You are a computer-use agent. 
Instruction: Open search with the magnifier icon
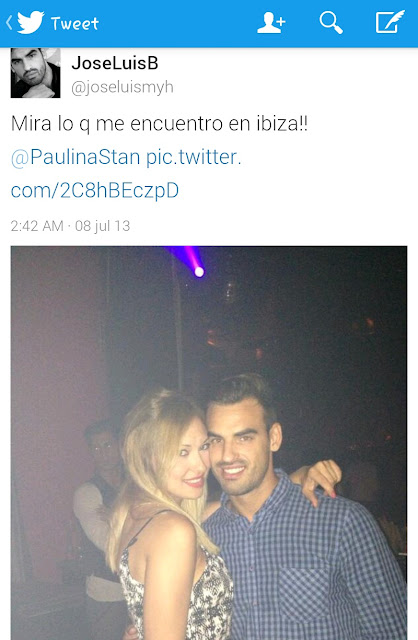point(331,22)
